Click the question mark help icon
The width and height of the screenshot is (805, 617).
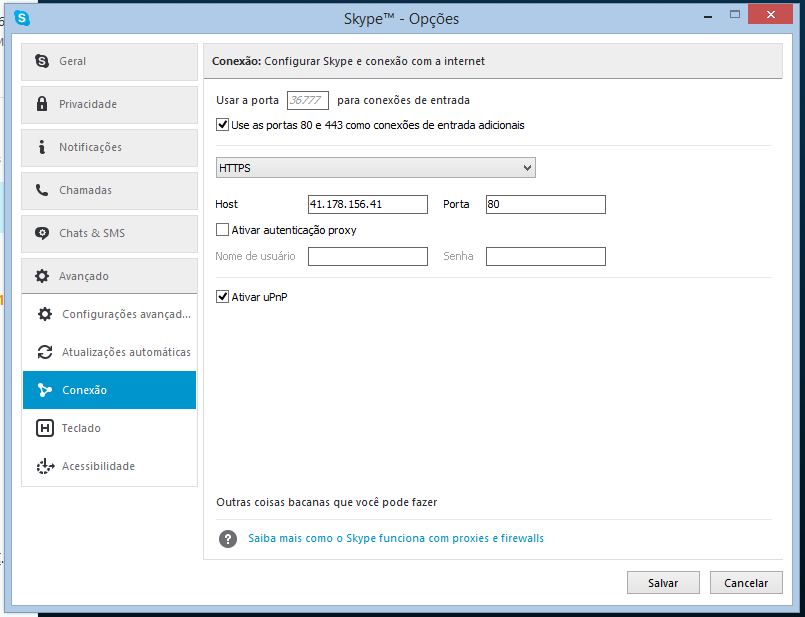(228, 538)
